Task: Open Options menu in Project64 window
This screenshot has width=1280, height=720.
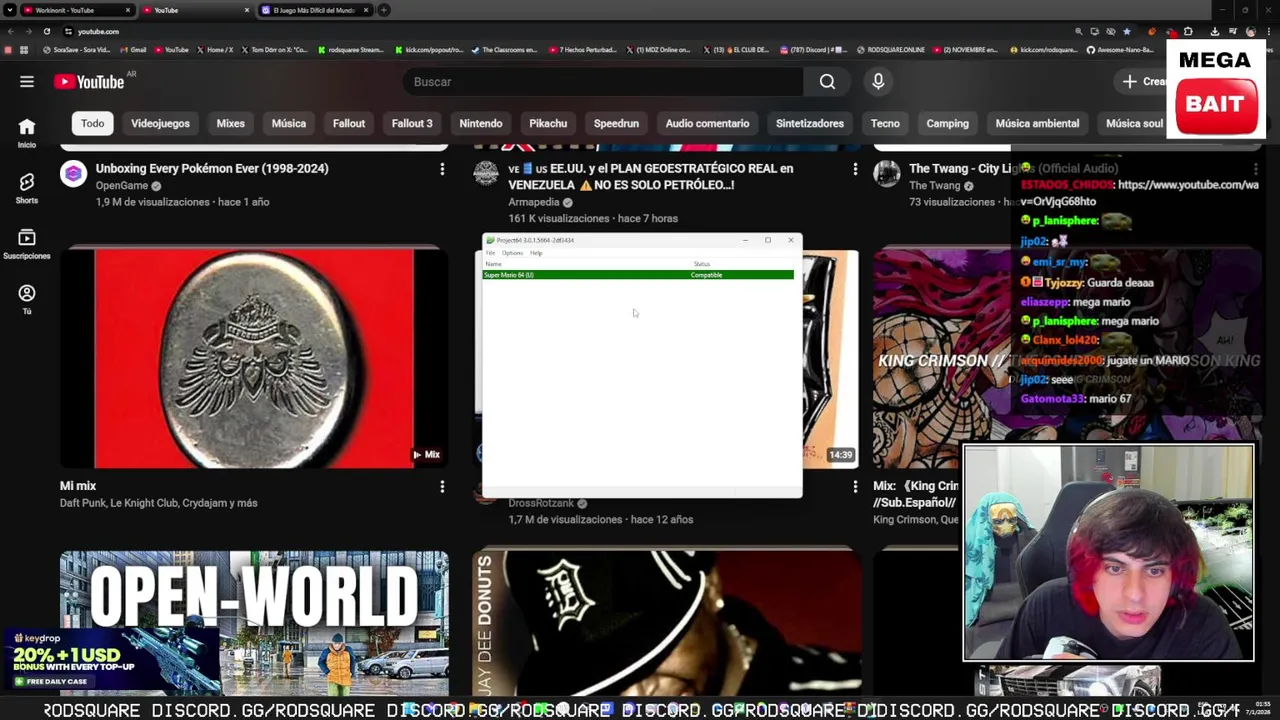Action: [x=512, y=253]
